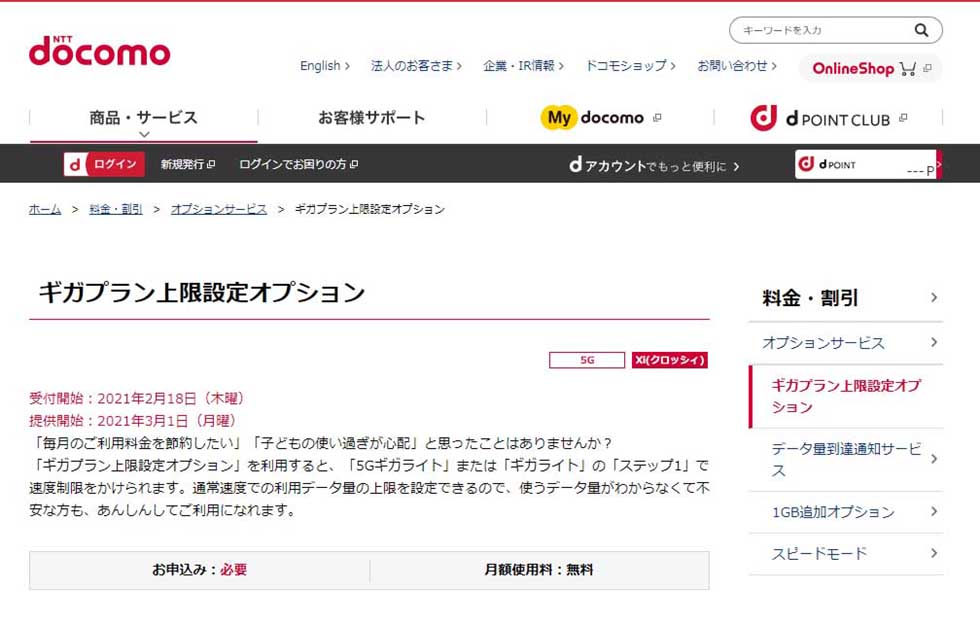Screen dimensions: 980x624
Task: Open お問い合わせ link
Action: coord(737,66)
